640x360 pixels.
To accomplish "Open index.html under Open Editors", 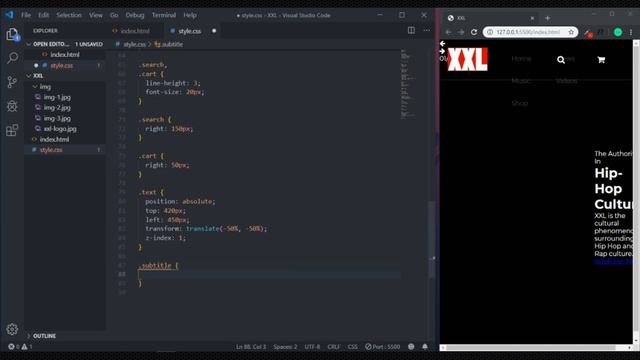I will (64, 55).
